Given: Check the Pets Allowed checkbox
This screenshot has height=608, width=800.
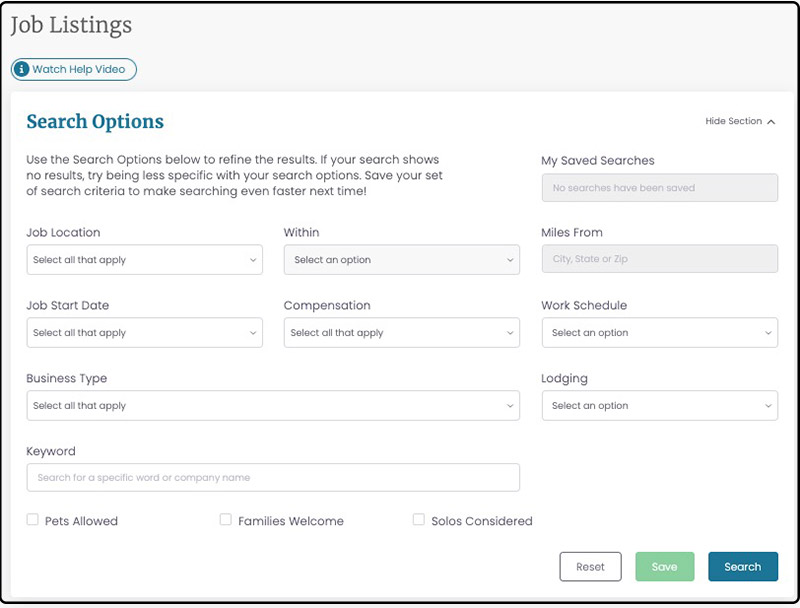Looking at the screenshot, I should (31, 520).
